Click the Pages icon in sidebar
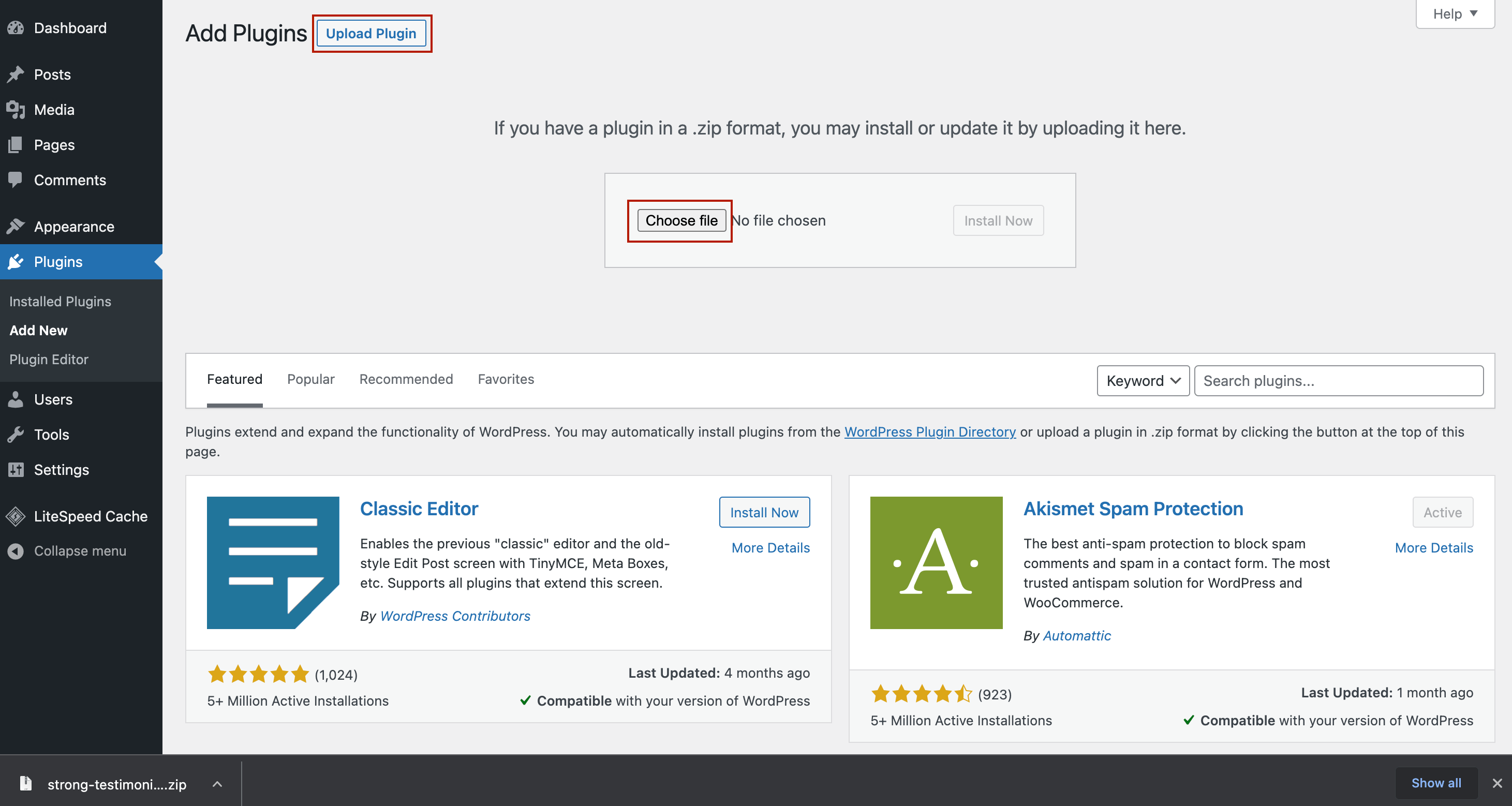 click(16, 145)
